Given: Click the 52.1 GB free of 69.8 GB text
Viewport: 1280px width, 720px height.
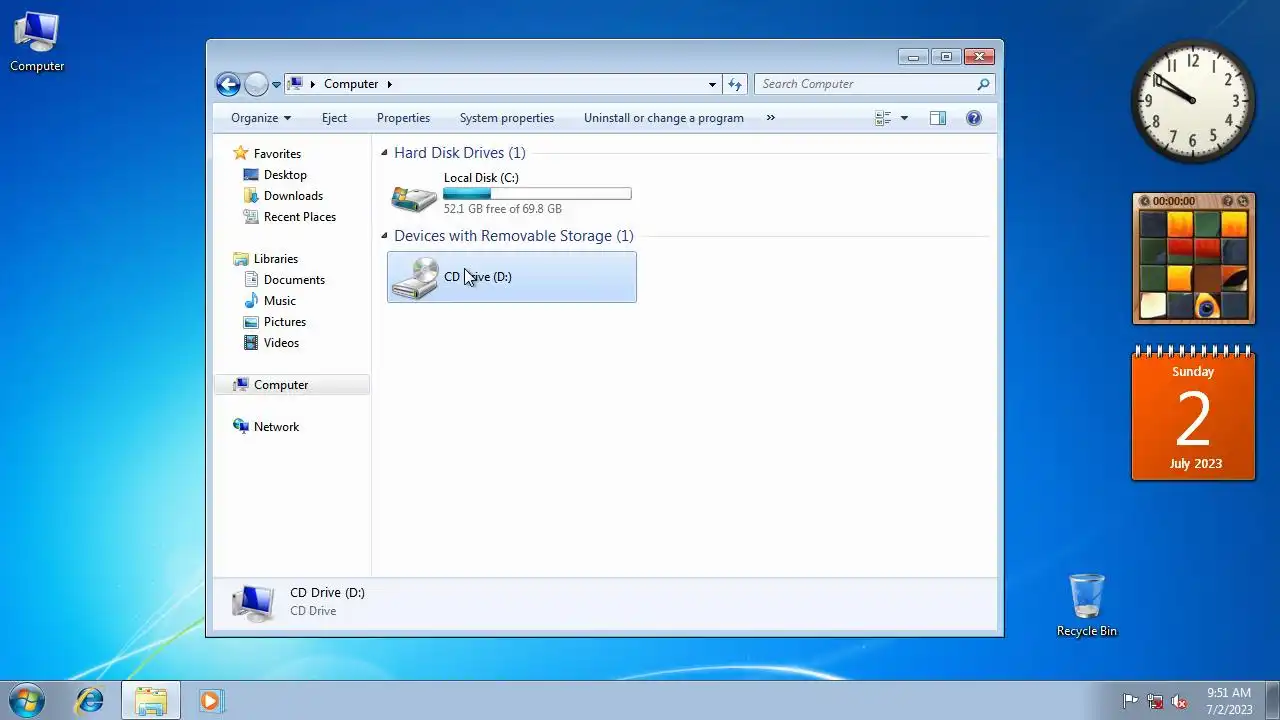Looking at the screenshot, I should [x=503, y=209].
